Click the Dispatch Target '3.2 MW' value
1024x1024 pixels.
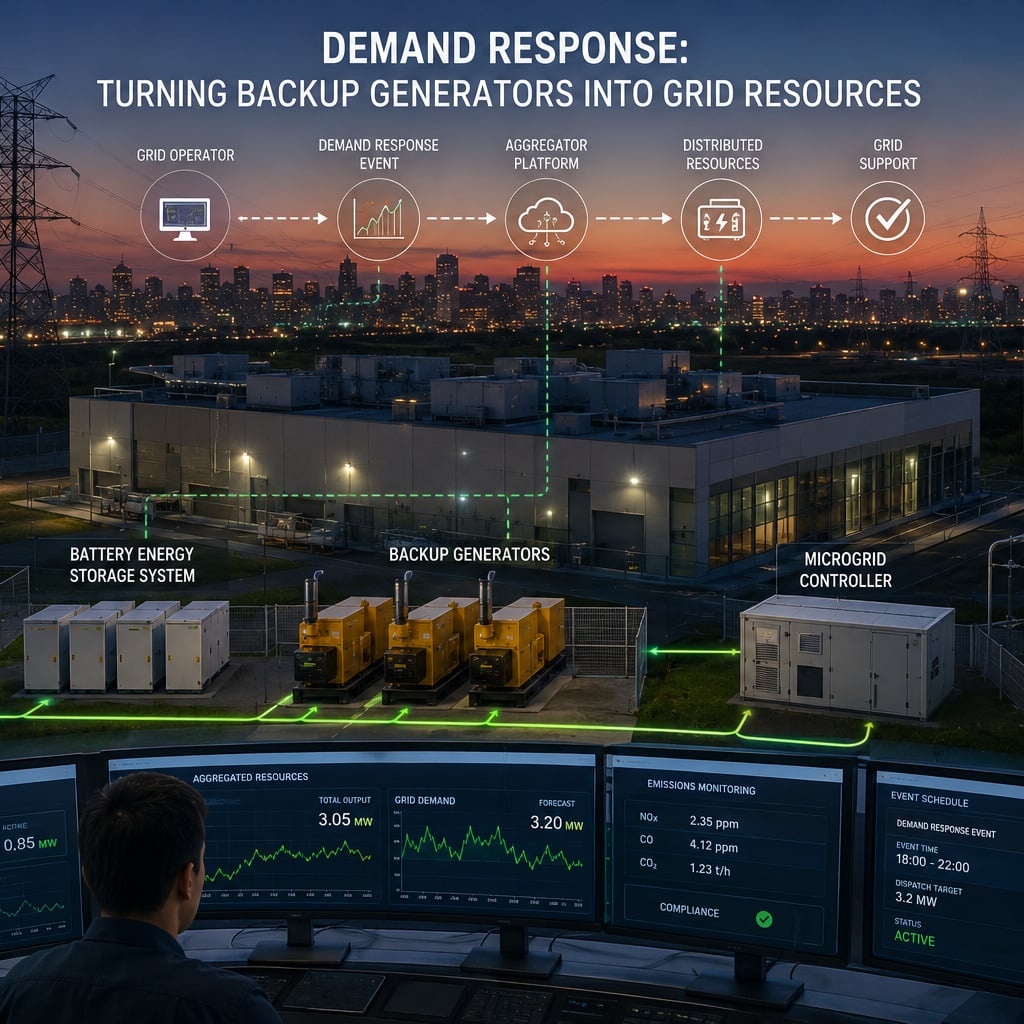916,899
